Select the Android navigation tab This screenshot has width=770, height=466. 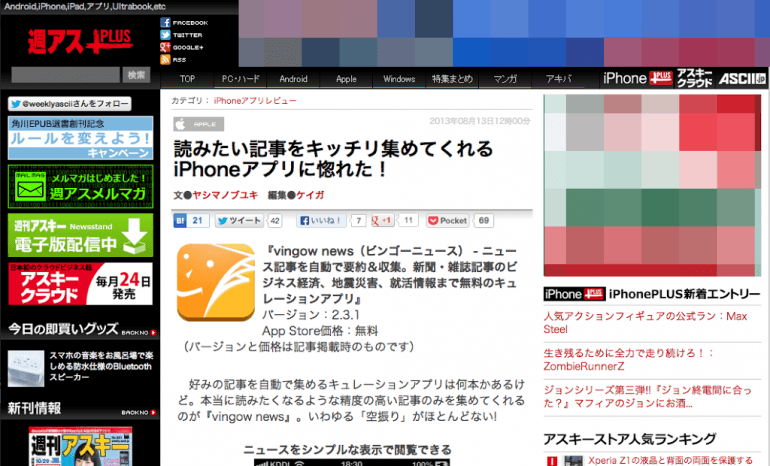[293, 79]
